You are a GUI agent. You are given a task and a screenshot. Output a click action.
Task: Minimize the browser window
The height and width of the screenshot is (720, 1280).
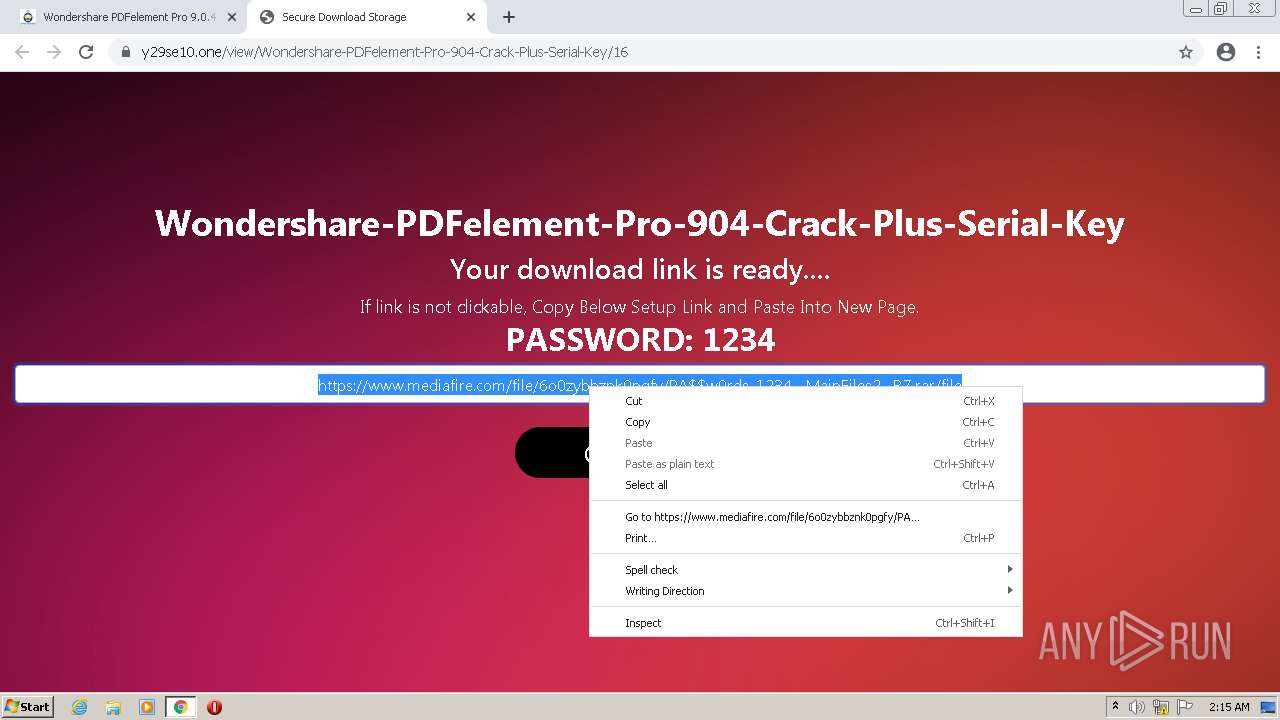tap(1195, 9)
